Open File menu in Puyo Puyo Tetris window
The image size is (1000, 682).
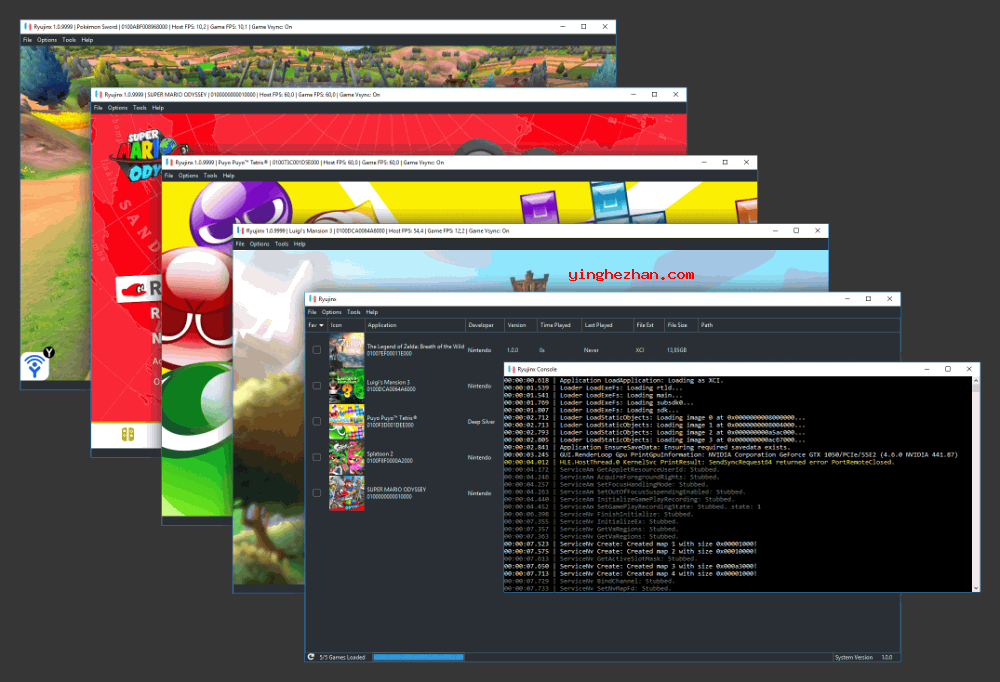coord(168,175)
